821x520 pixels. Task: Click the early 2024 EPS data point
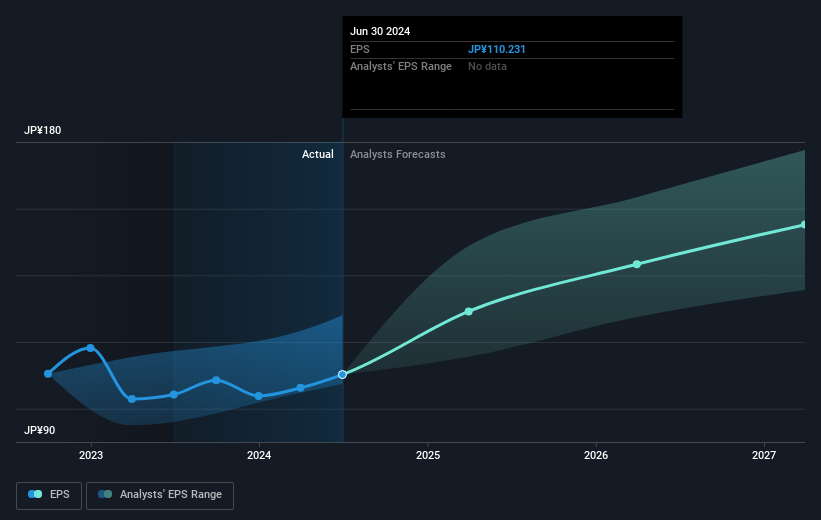(x=259, y=396)
